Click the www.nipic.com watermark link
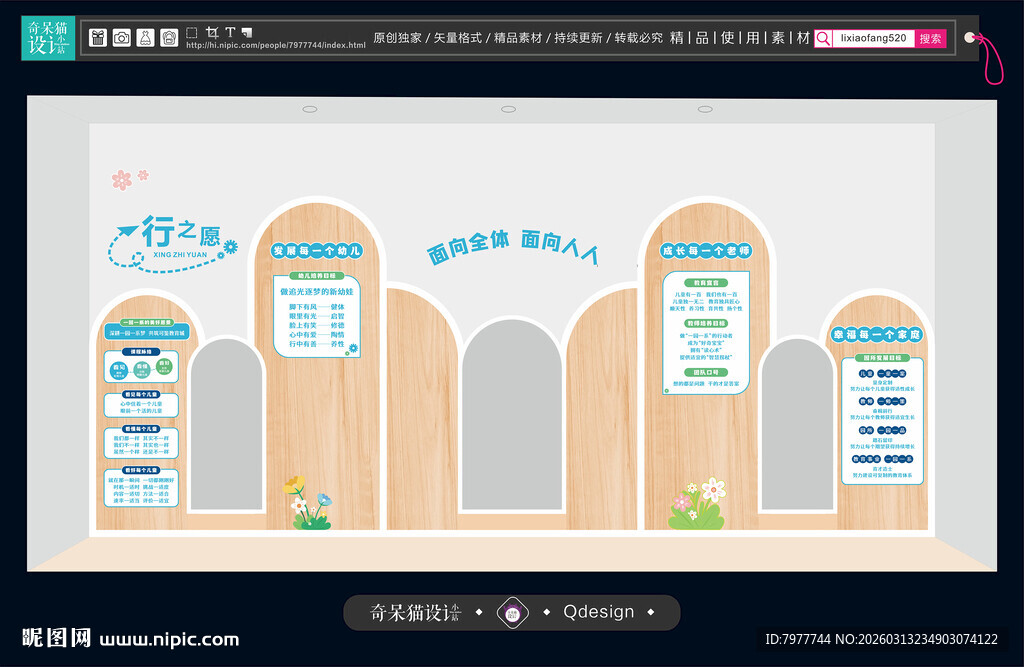Viewport: 1024px width, 667px height. (168, 639)
